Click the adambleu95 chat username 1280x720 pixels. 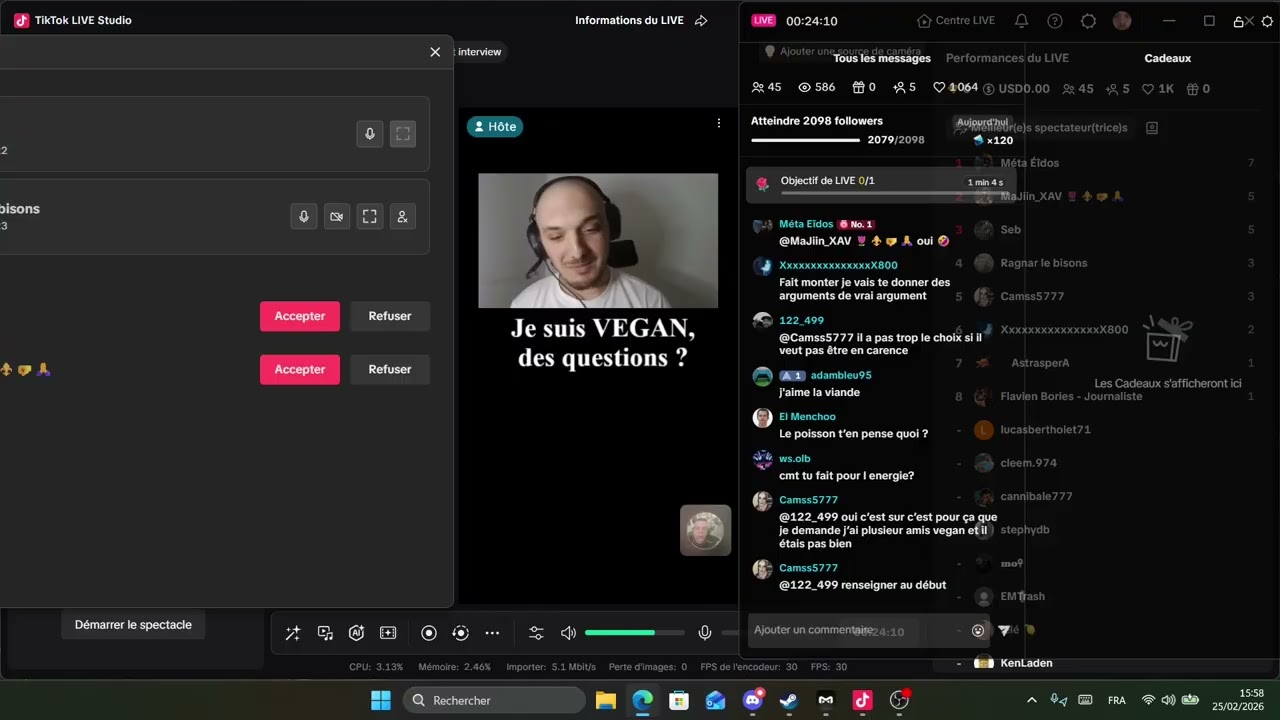click(x=841, y=375)
